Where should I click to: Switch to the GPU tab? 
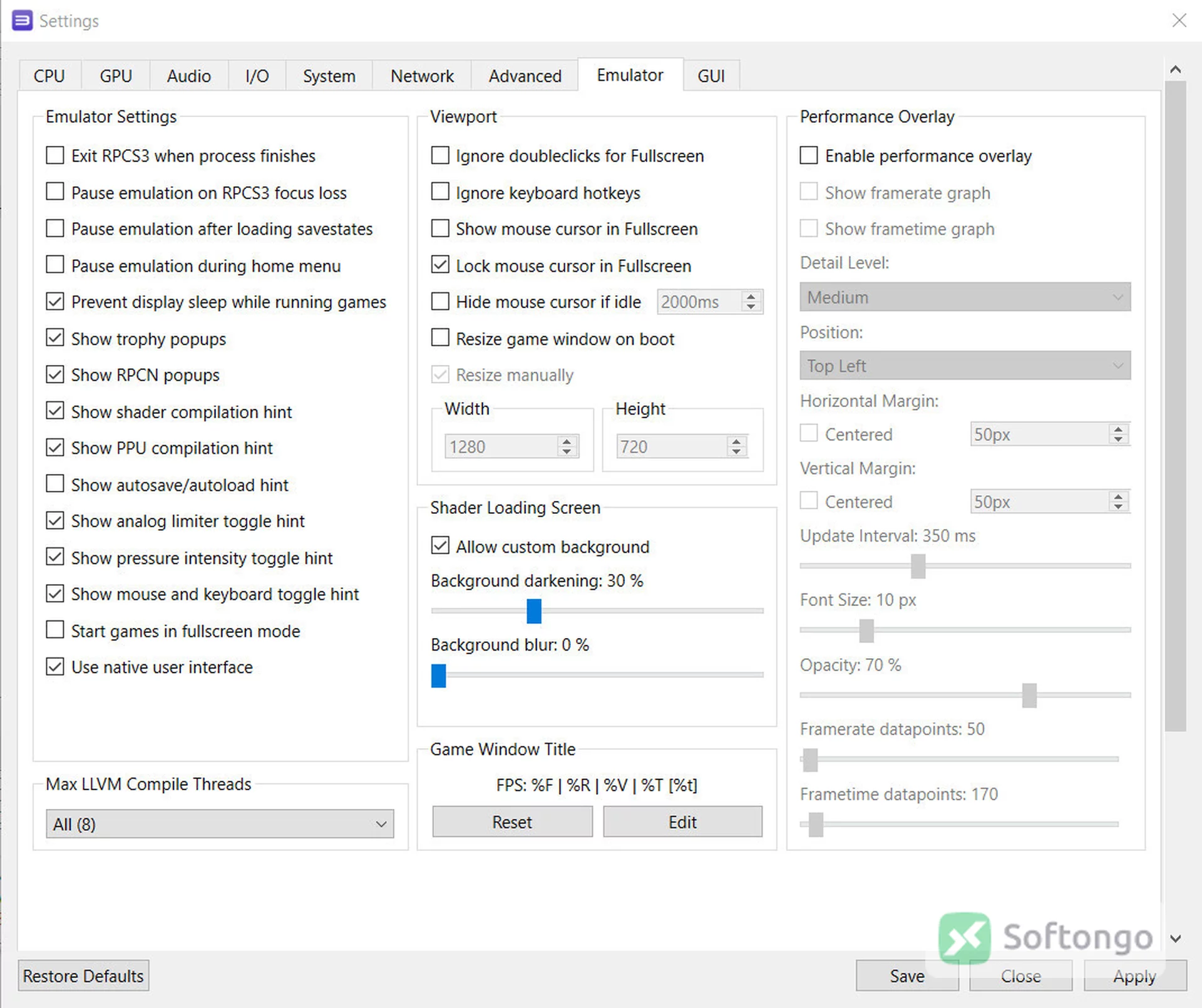click(116, 76)
